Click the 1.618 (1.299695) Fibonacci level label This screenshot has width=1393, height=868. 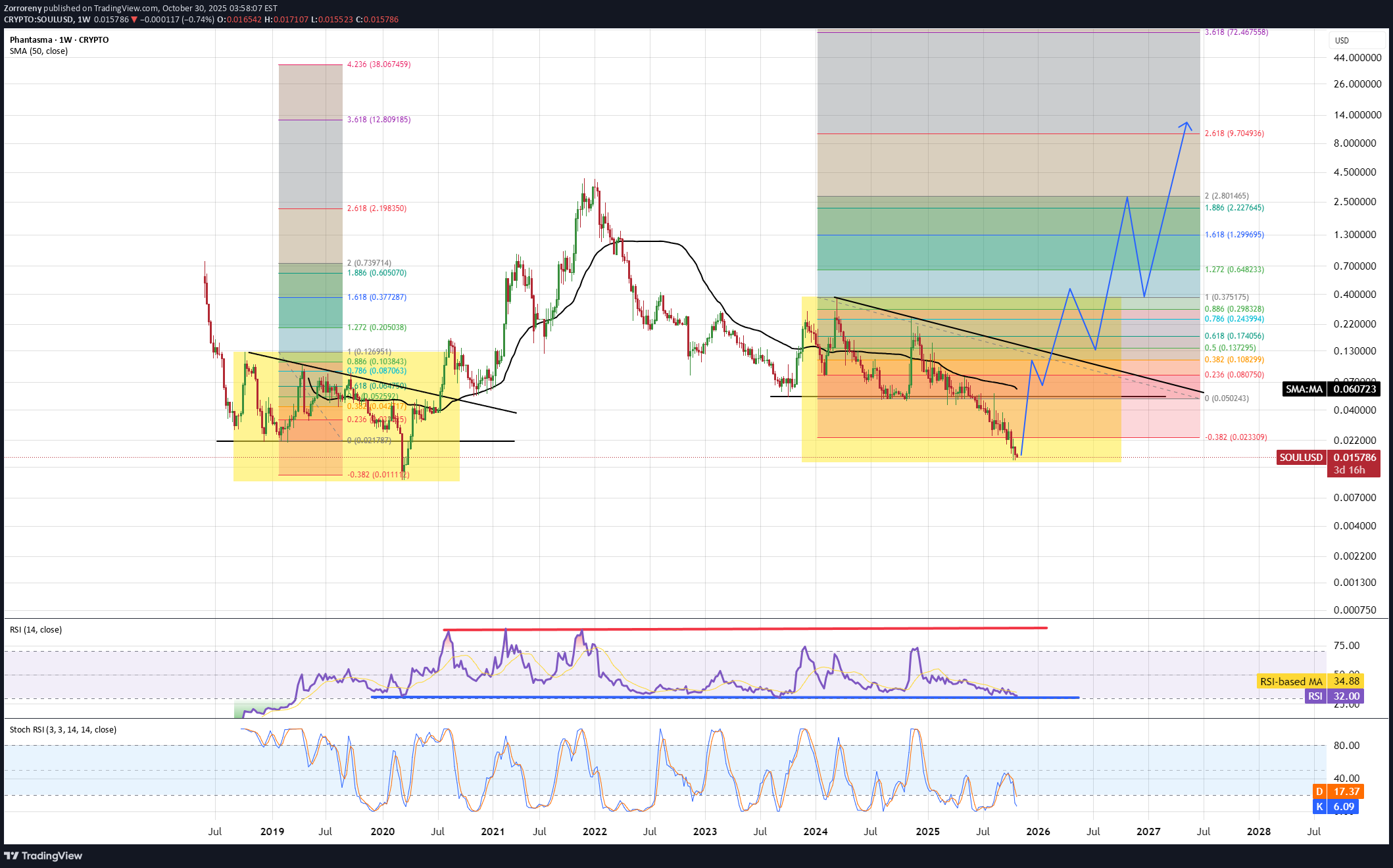click(1234, 235)
